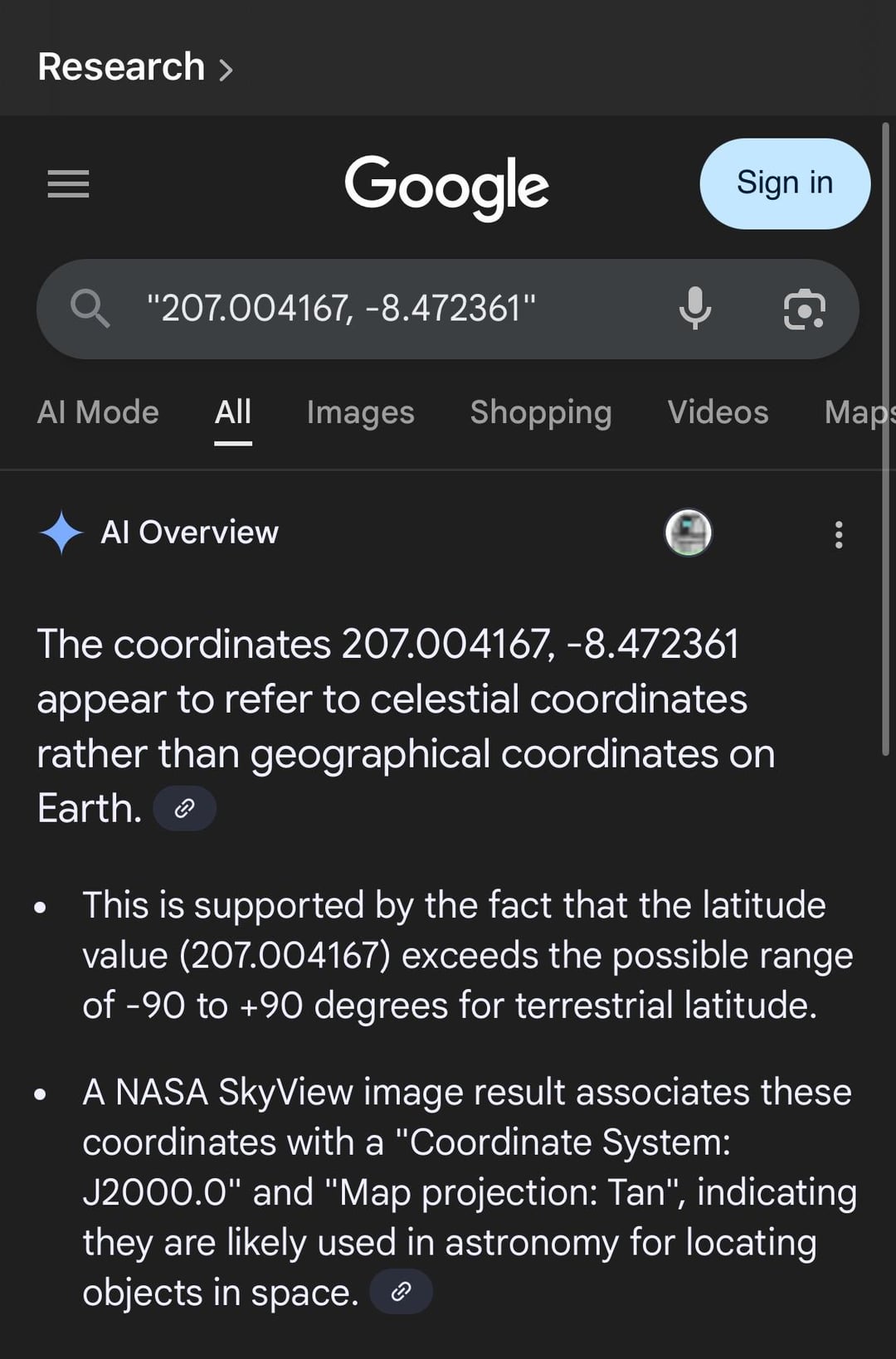Click the magnifying glass search icon
Viewport: 896px width, 1359px height.
90,309
